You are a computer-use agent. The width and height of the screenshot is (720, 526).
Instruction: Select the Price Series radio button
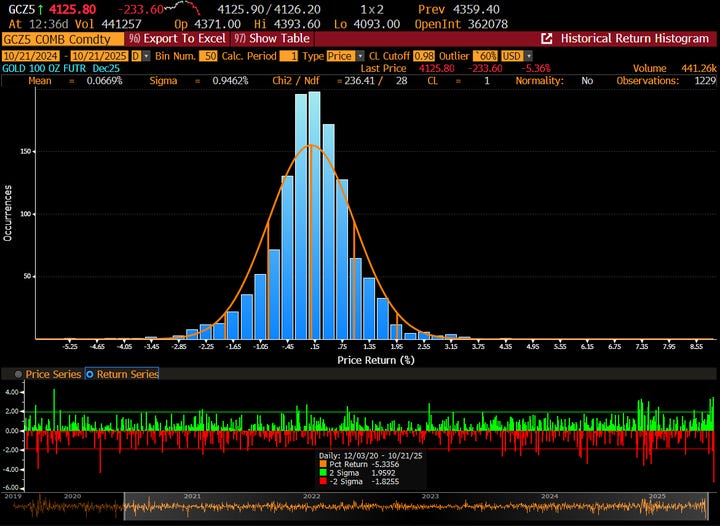(x=18, y=374)
